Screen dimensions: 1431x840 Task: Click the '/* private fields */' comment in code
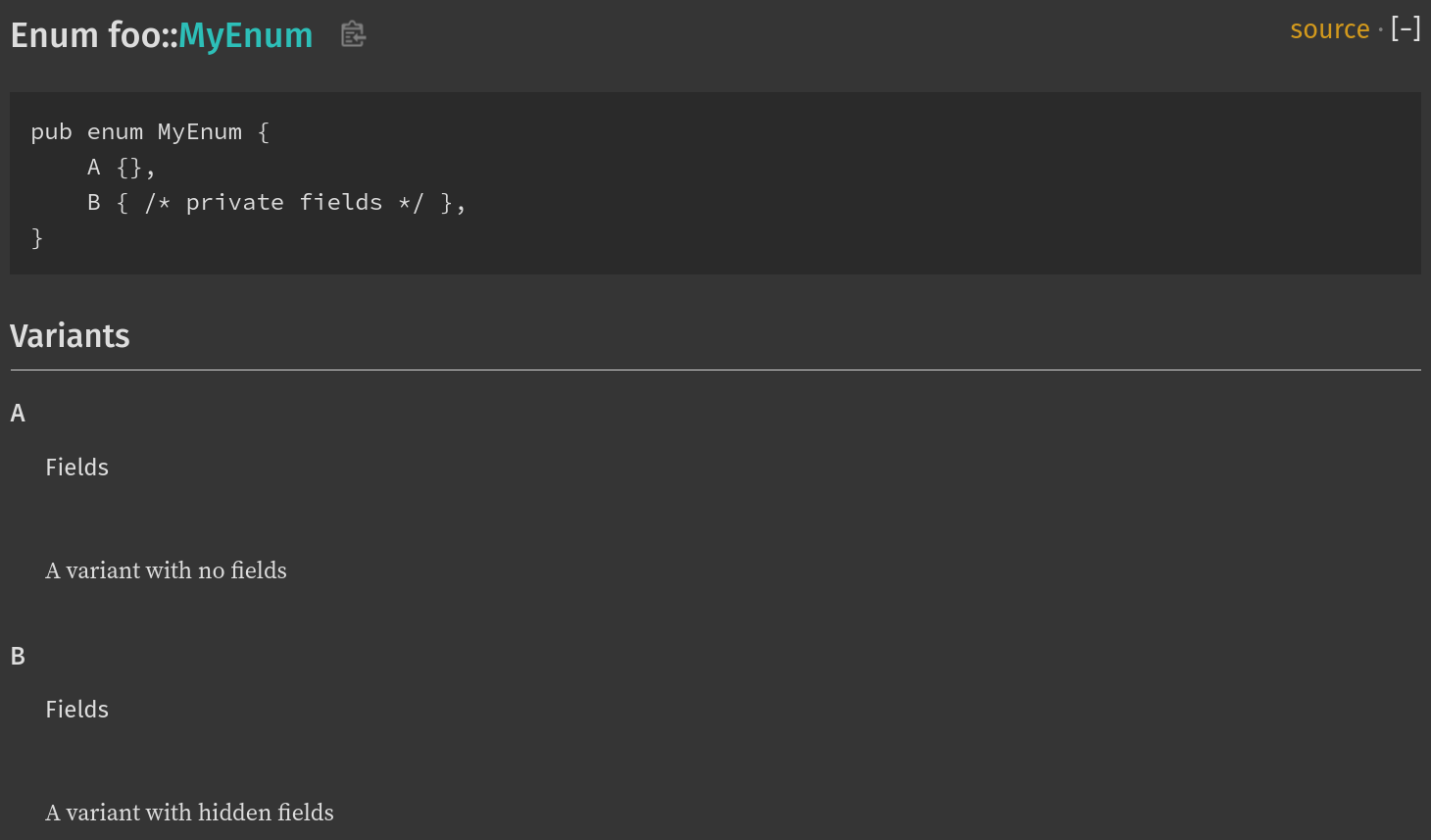pyautogui.click(x=284, y=203)
